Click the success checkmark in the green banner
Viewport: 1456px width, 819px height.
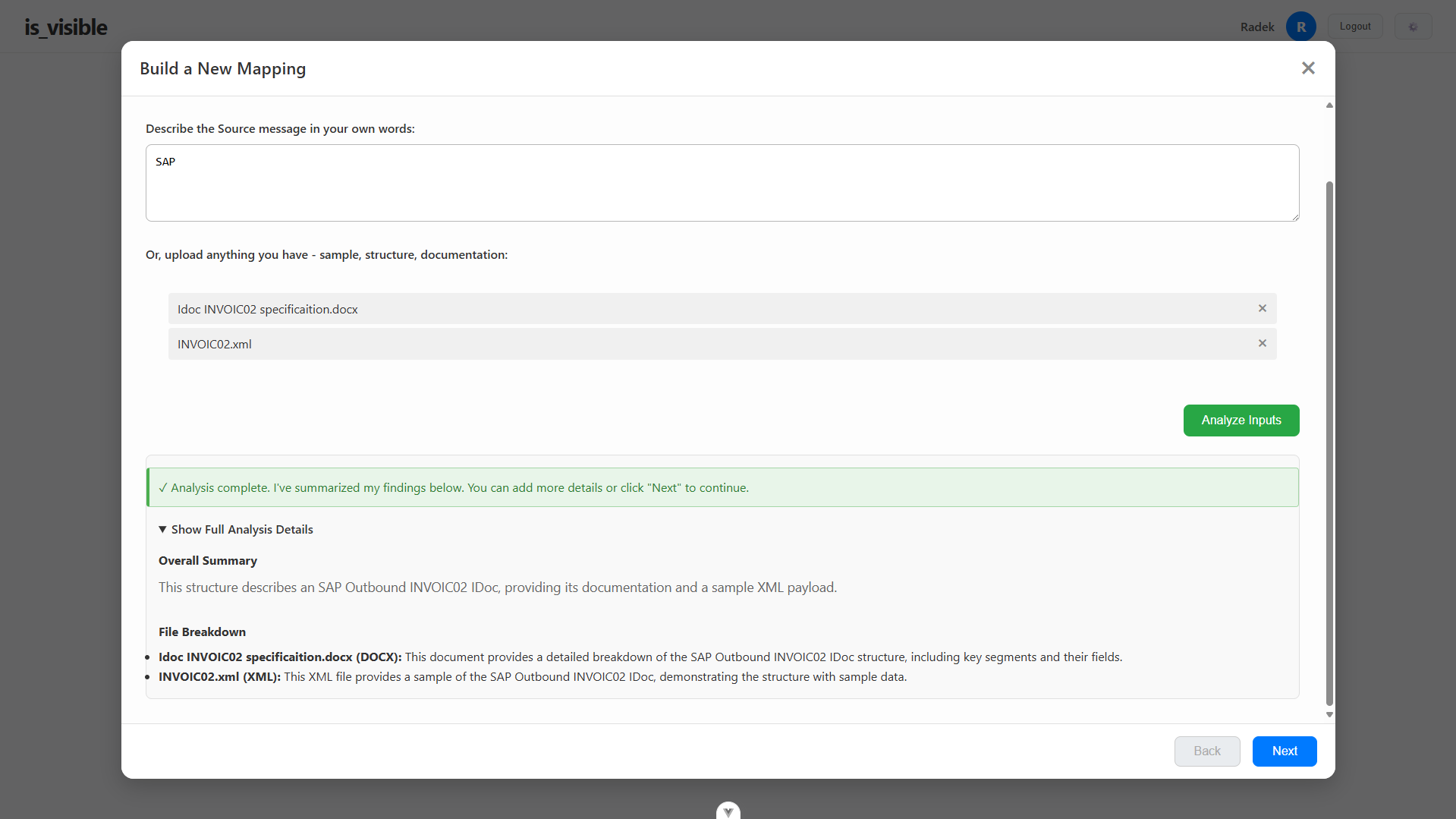click(x=162, y=487)
